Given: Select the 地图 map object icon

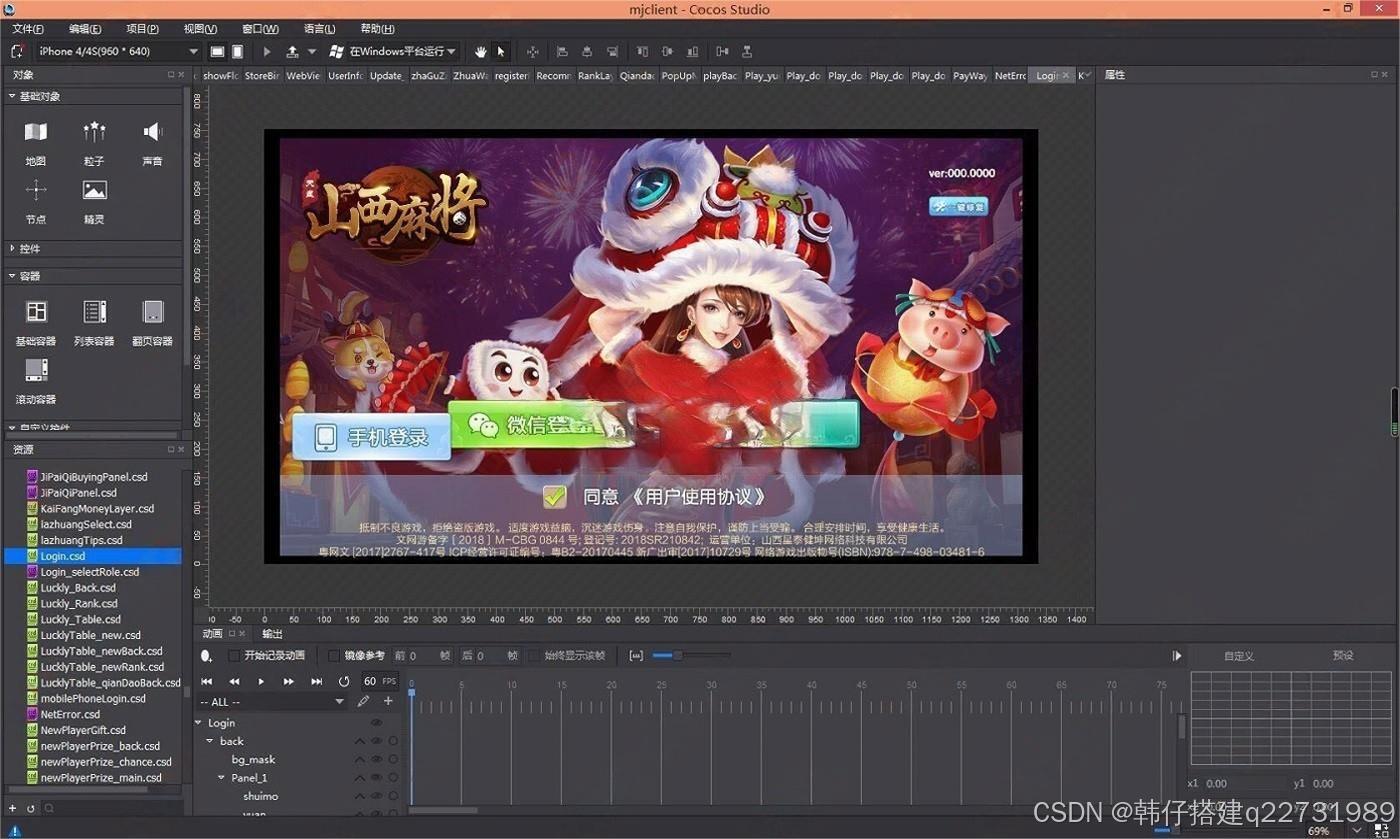Looking at the screenshot, I should tap(36, 132).
